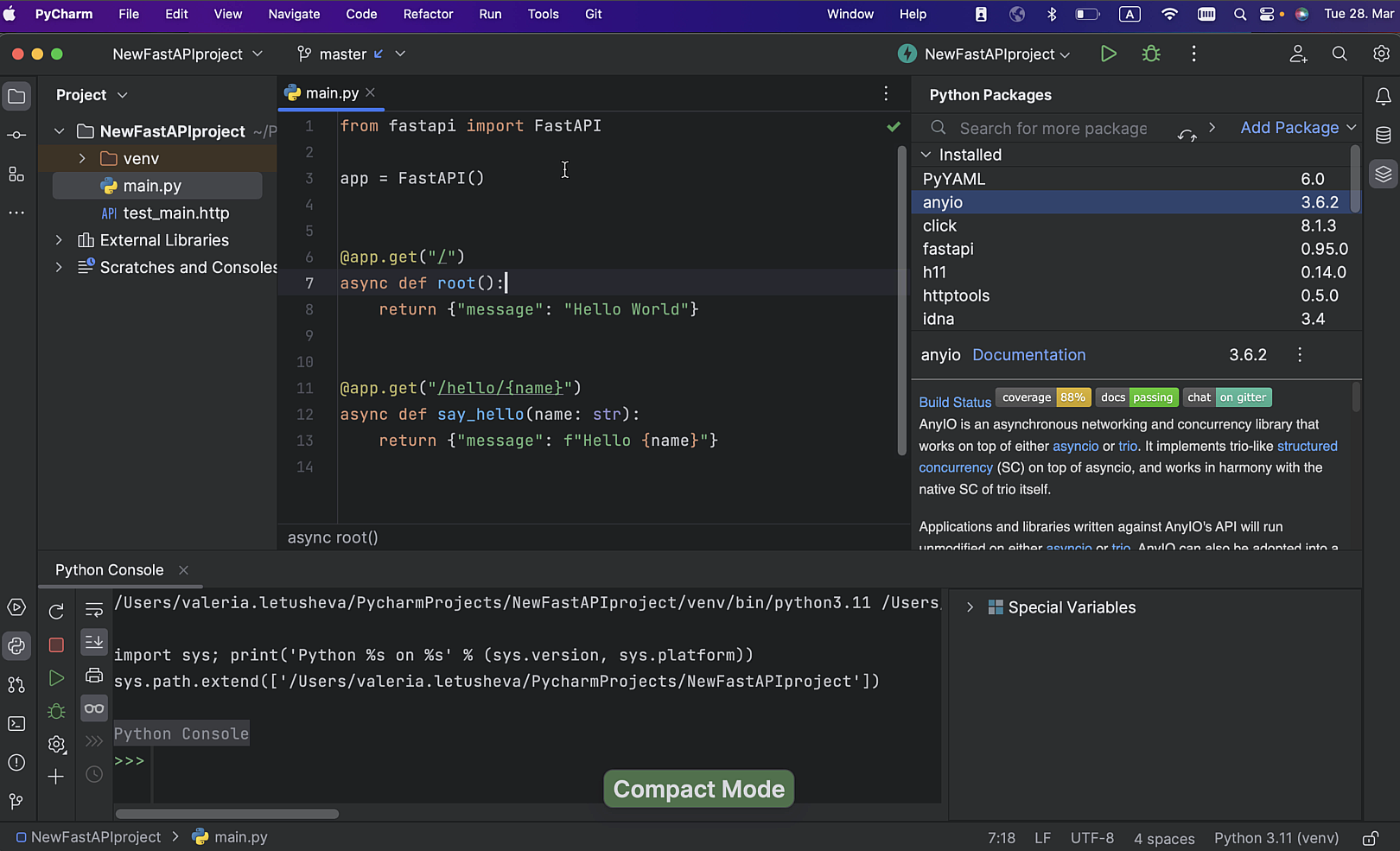Open the Refactor menu

[x=428, y=14]
